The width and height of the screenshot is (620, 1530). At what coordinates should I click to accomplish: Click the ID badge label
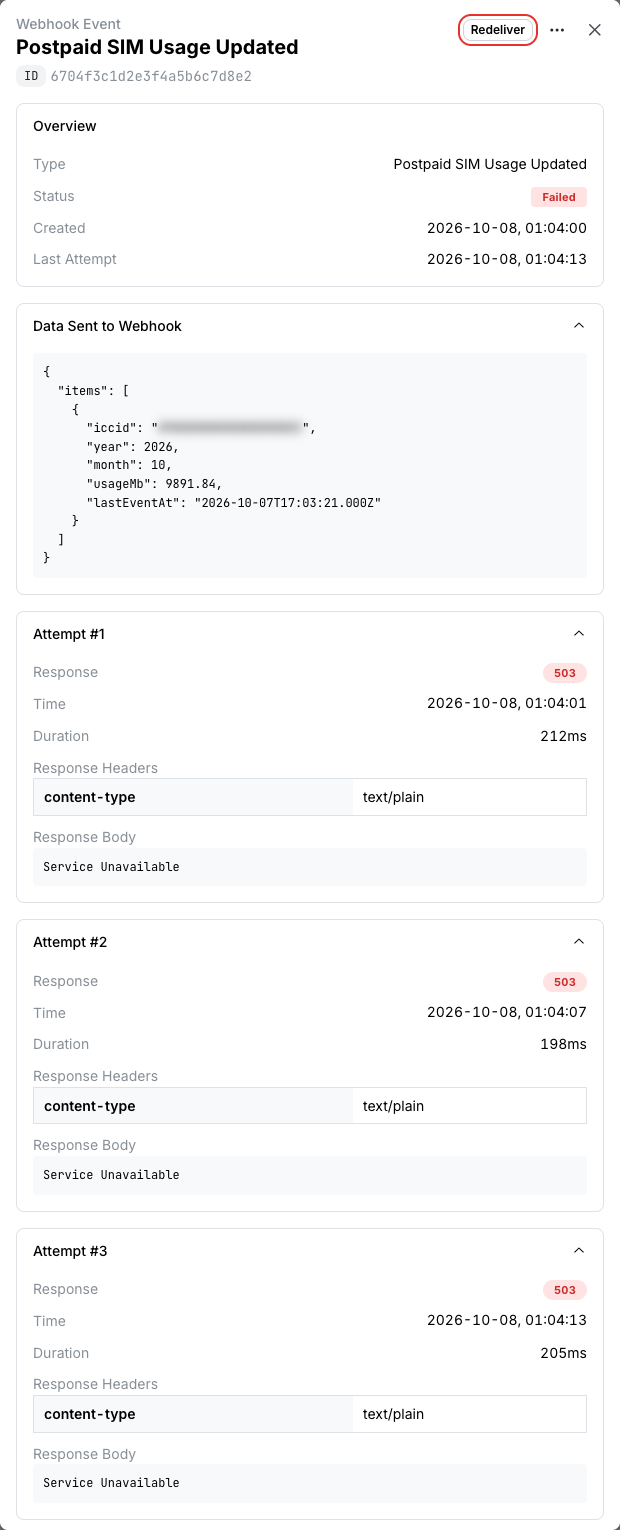pos(31,76)
